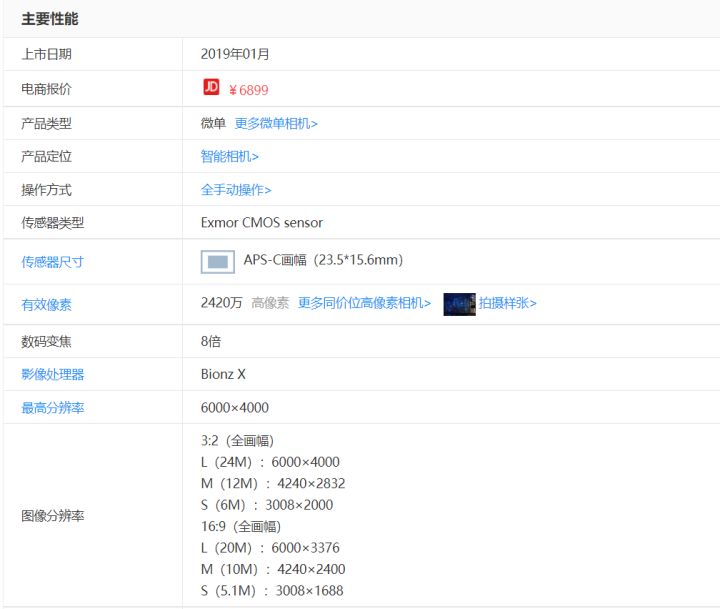This screenshot has height=609, width=720.
Task: Open 更多微单相机 link
Action: 276,124
